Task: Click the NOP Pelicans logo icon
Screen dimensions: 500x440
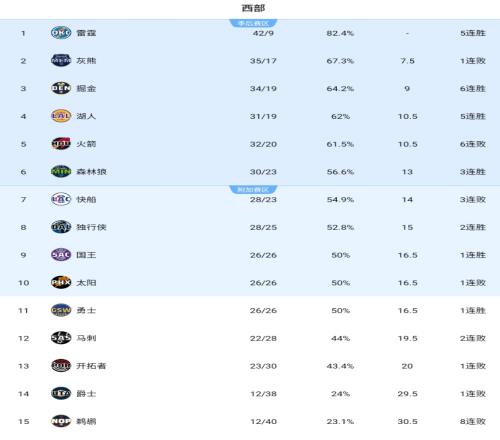Action: (61, 421)
